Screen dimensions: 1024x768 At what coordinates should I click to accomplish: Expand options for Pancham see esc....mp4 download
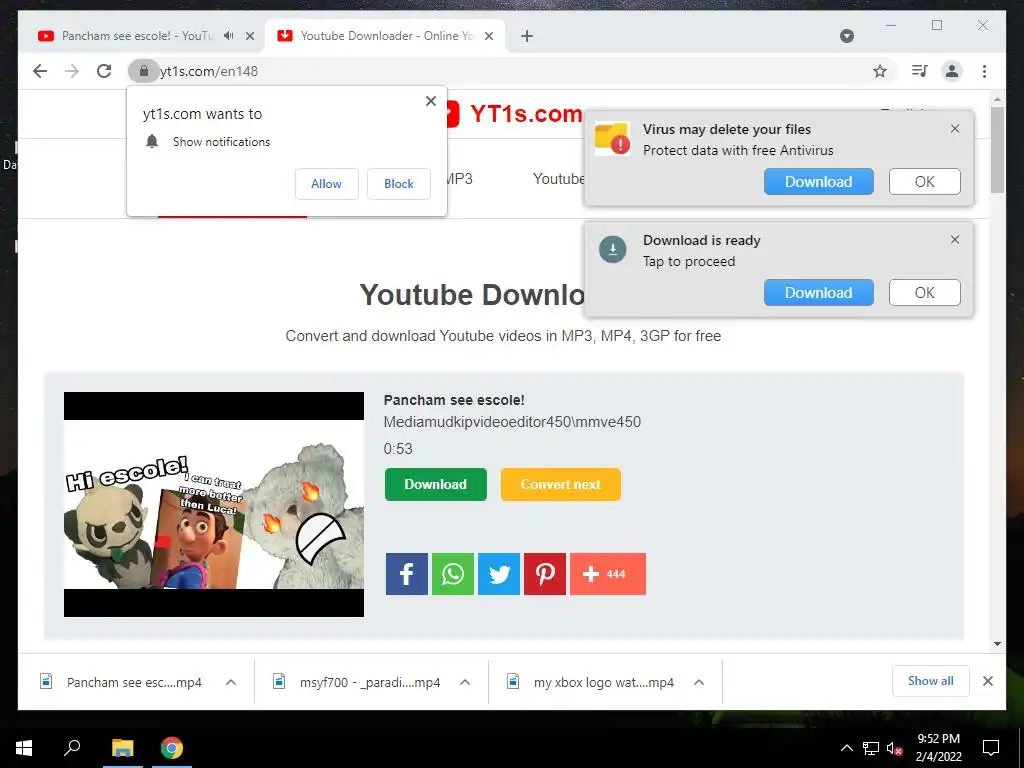231,682
